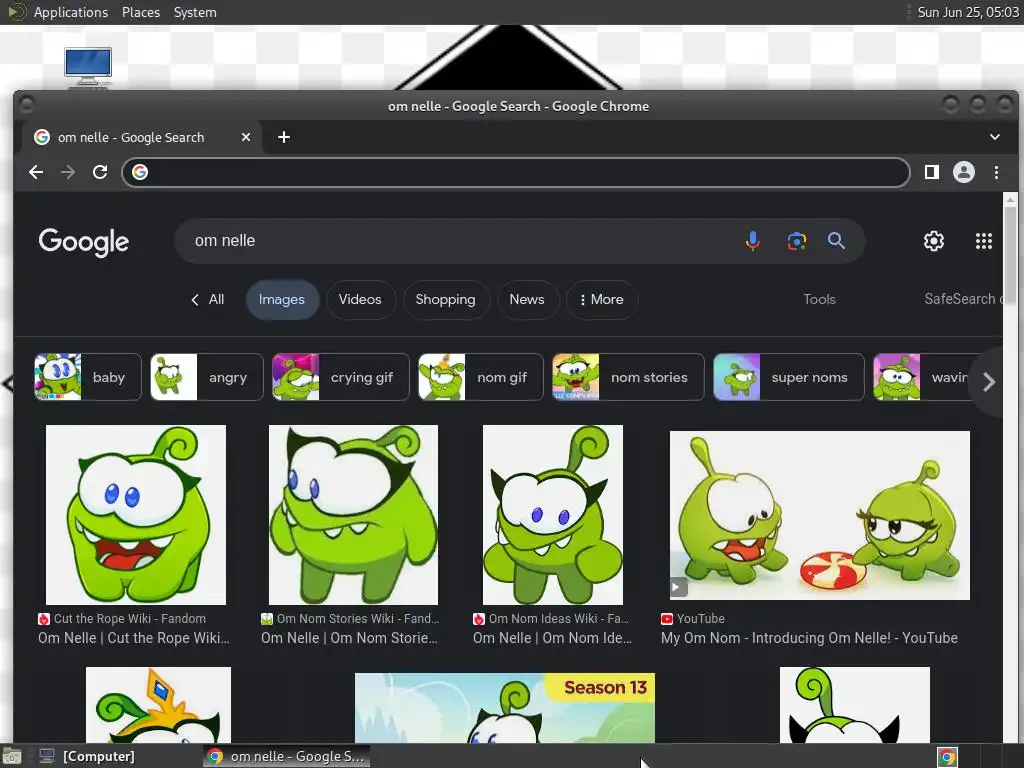Open the Places menu

141,12
